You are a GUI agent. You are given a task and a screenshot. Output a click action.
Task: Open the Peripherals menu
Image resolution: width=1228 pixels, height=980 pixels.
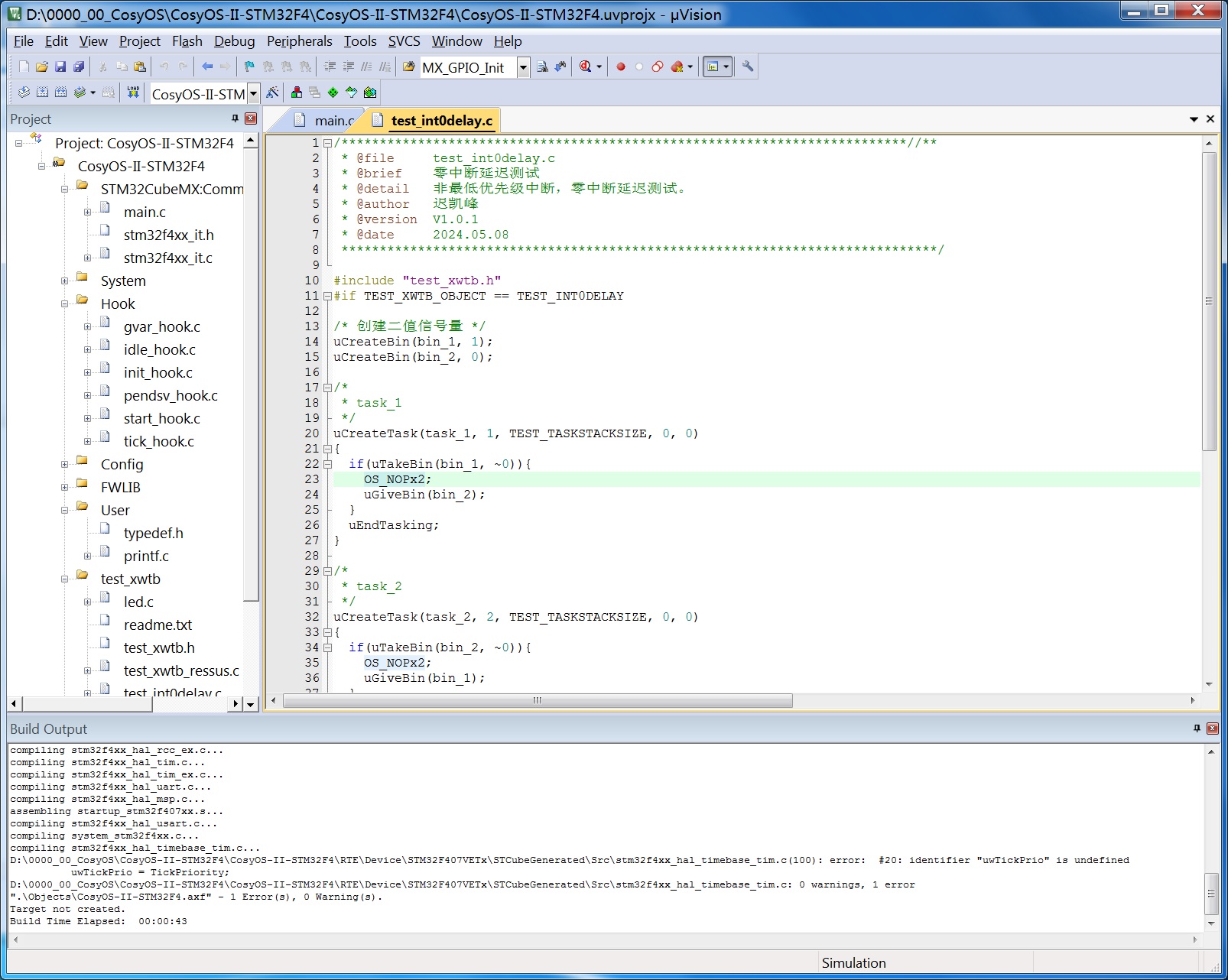point(299,41)
